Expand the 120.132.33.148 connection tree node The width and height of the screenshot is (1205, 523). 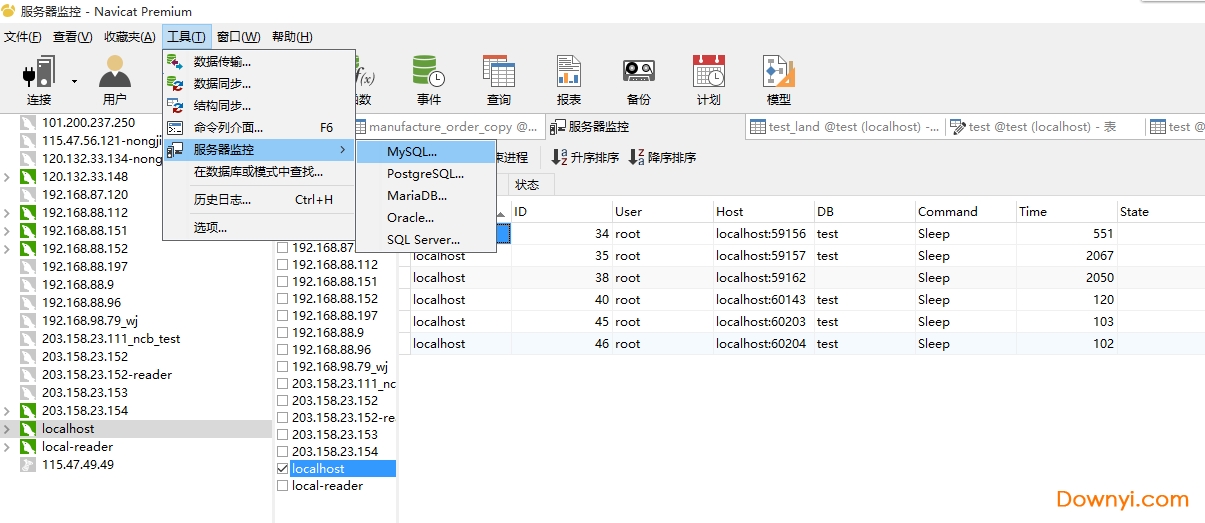[8, 177]
